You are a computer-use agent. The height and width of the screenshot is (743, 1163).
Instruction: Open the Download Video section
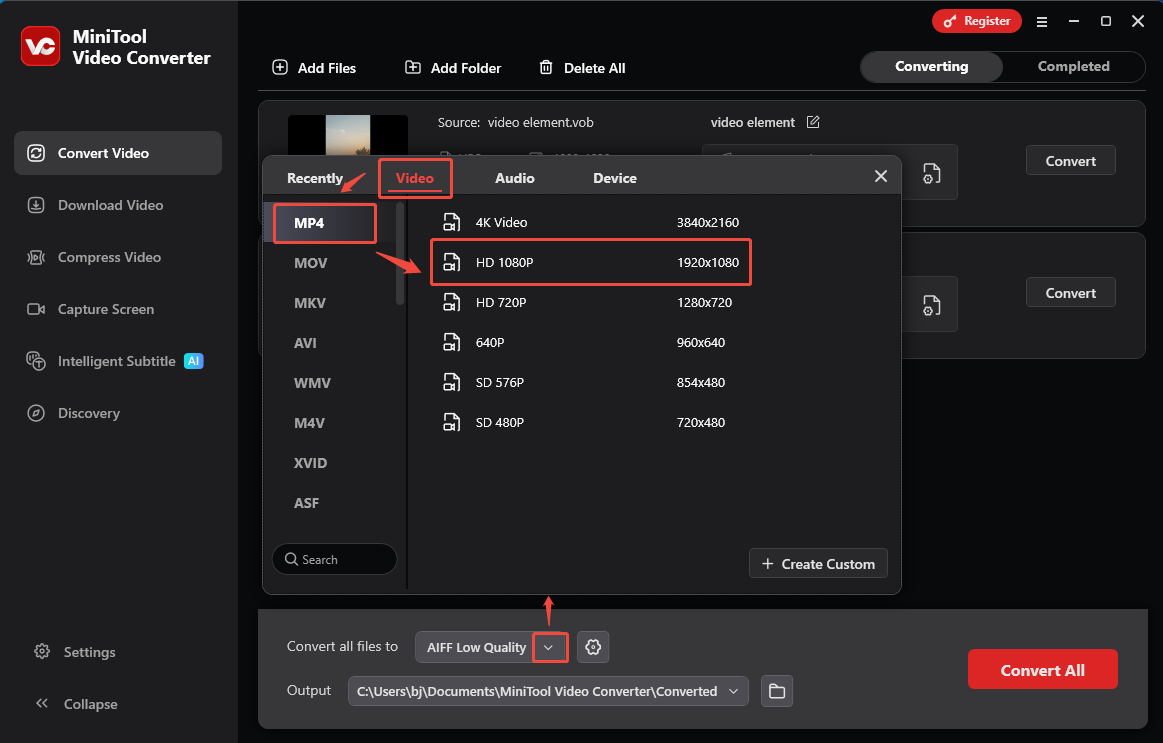coord(110,205)
